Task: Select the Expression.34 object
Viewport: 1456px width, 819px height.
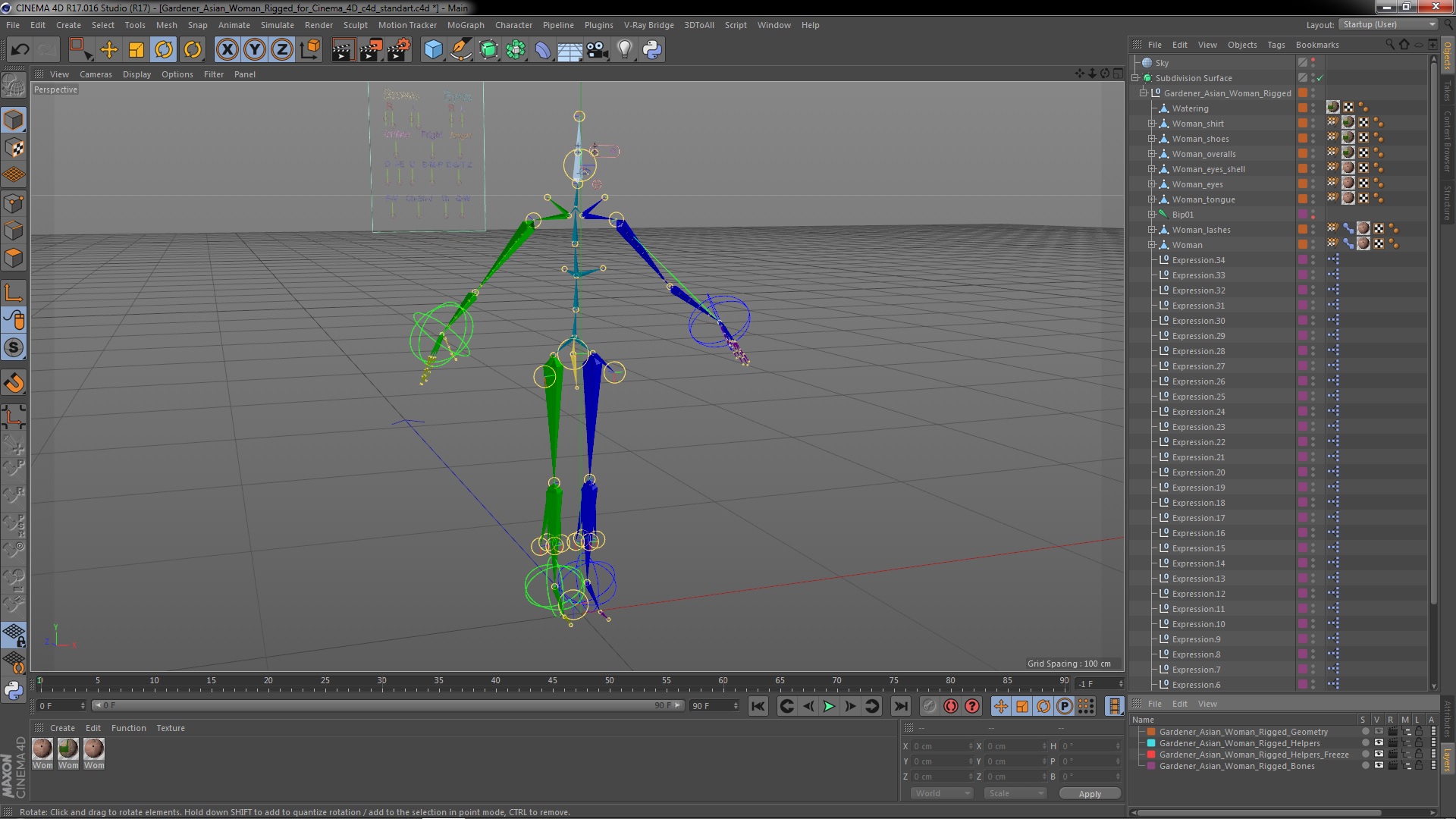Action: pos(1198,260)
